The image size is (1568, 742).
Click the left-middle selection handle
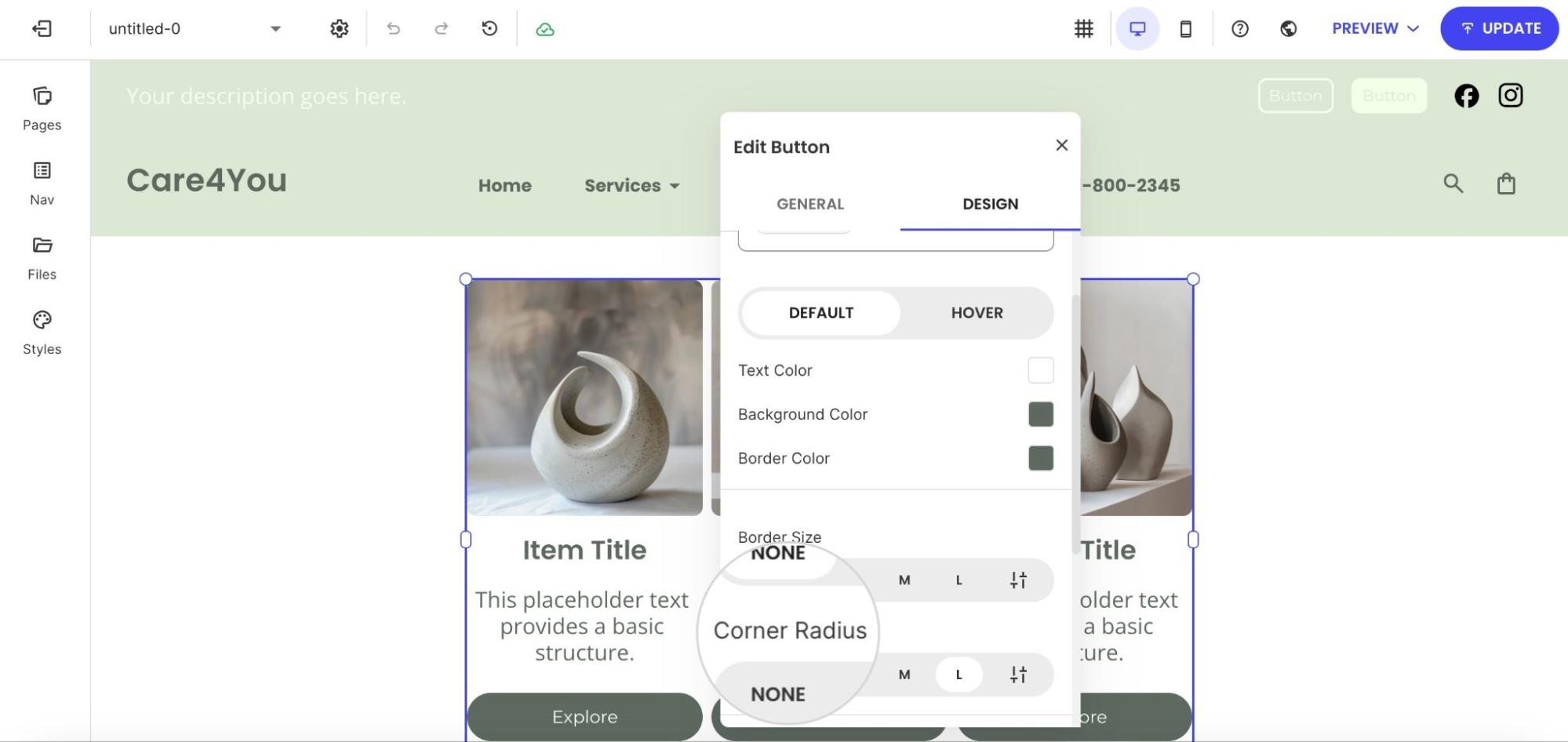[x=465, y=540]
